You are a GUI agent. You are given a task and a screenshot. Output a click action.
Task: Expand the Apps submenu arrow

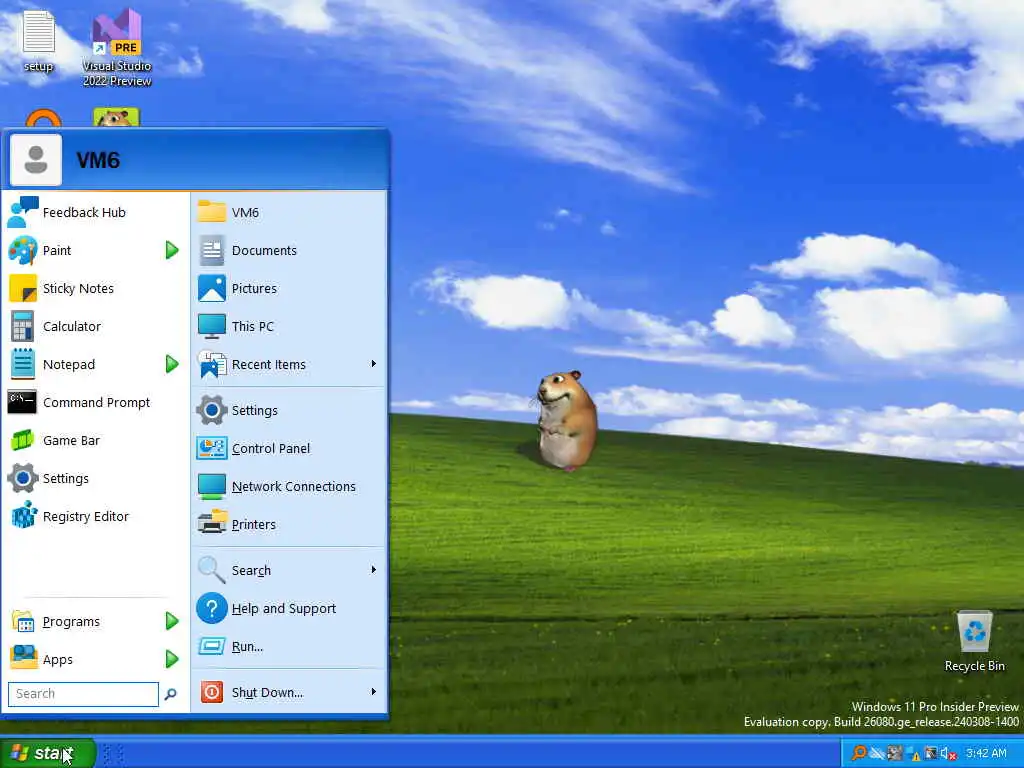(172, 659)
